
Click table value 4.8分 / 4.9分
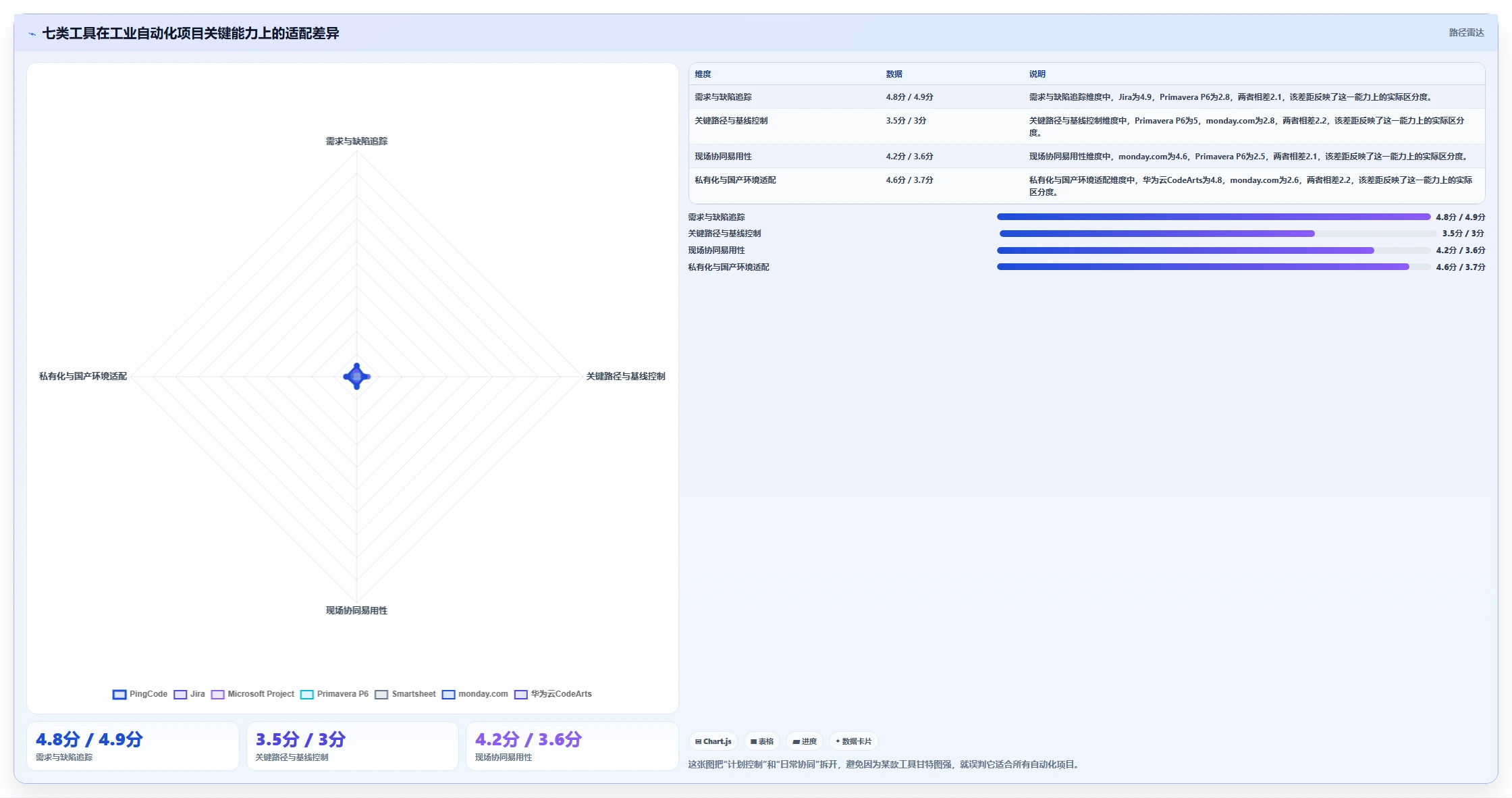tap(909, 97)
